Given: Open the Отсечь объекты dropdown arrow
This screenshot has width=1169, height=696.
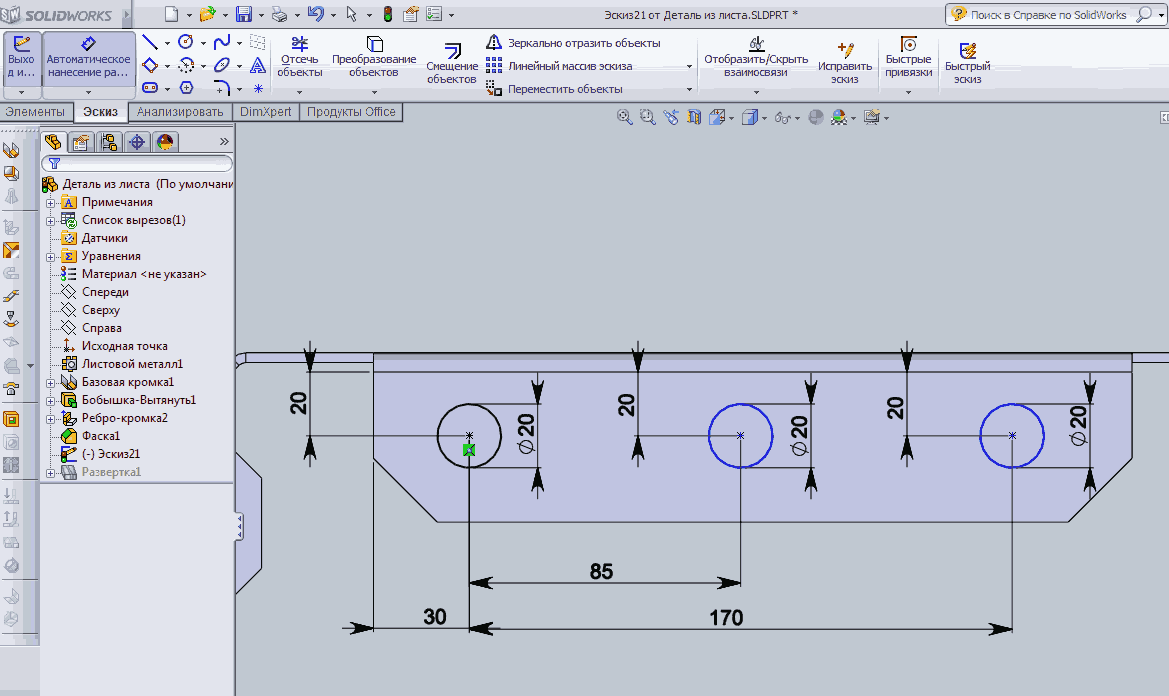Looking at the screenshot, I should click(300, 92).
